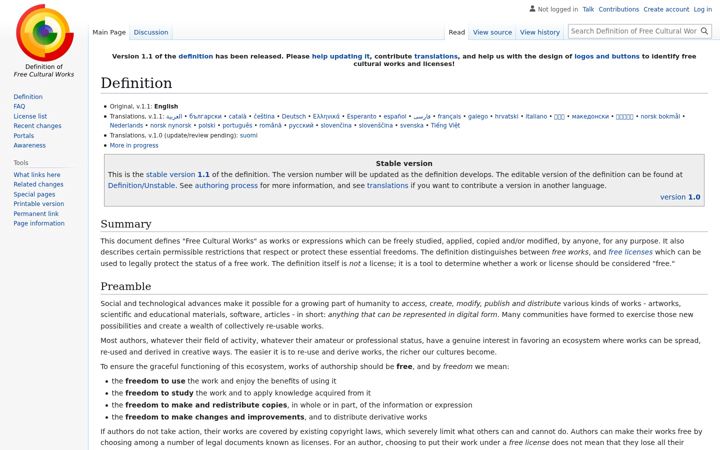Select the Read tab
Viewport: 720px width, 450px height.
click(456, 32)
